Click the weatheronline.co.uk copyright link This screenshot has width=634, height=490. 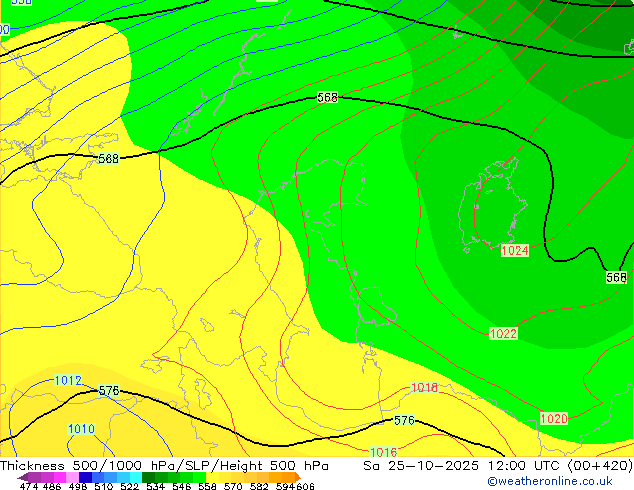550,481
